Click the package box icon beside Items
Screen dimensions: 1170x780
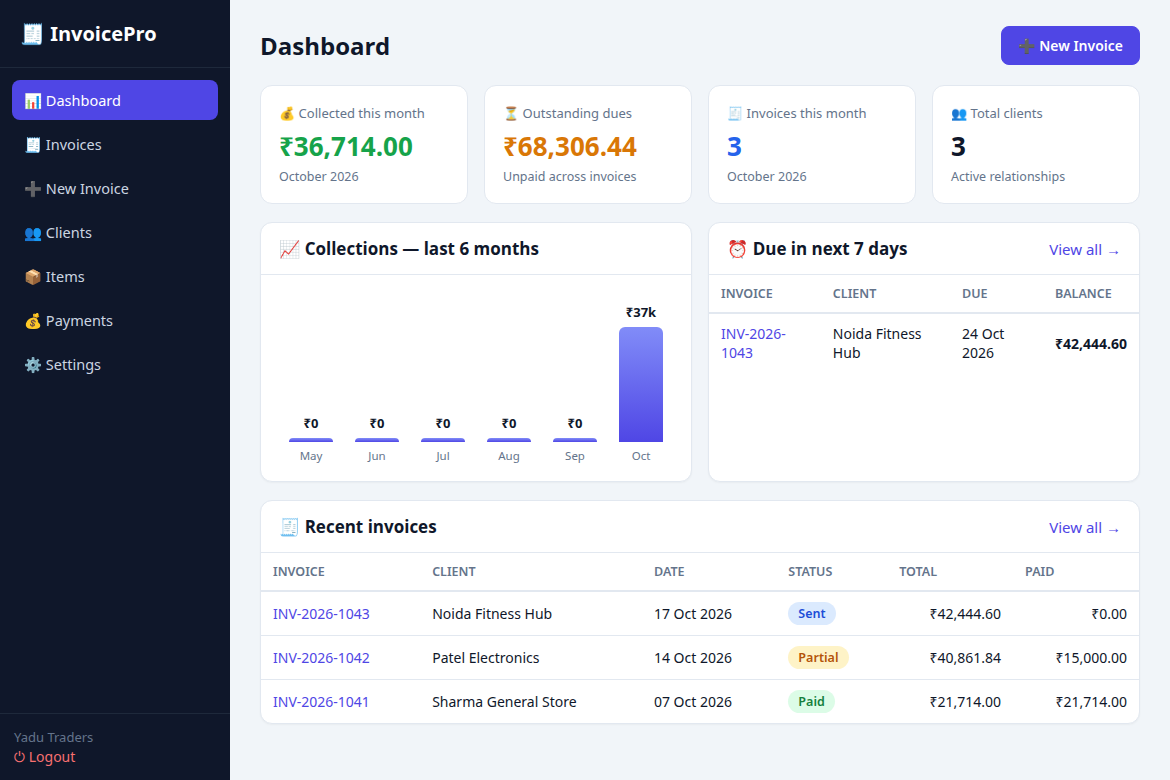point(33,277)
